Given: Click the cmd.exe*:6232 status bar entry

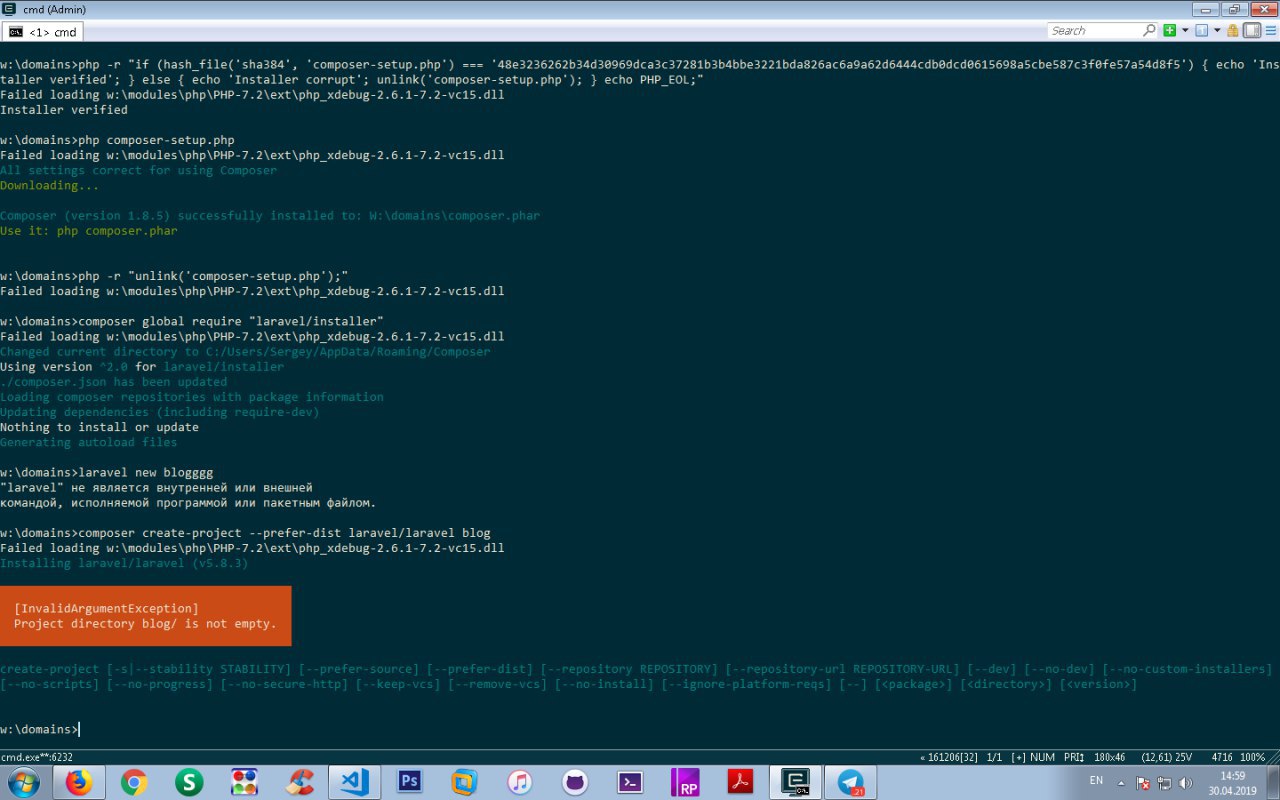Looking at the screenshot, I should pyautogui.click(x=37, y=757).
